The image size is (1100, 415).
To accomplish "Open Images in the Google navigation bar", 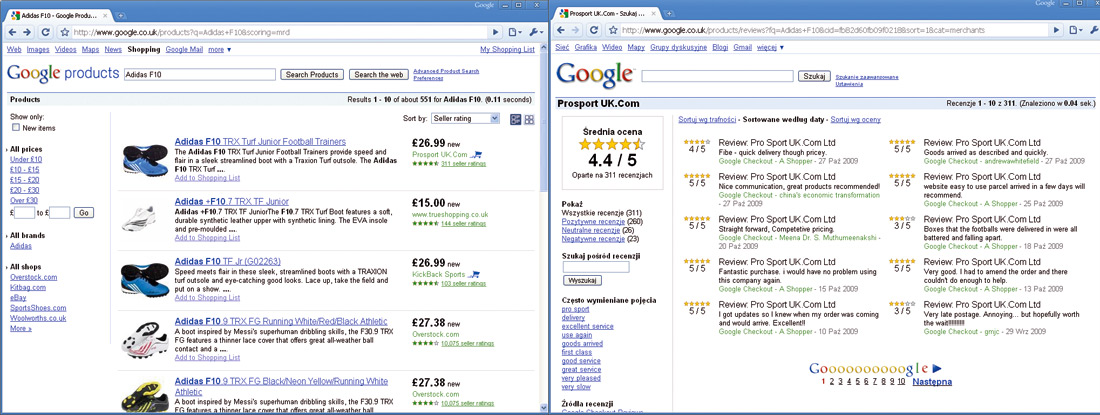I will click(38, 49).
